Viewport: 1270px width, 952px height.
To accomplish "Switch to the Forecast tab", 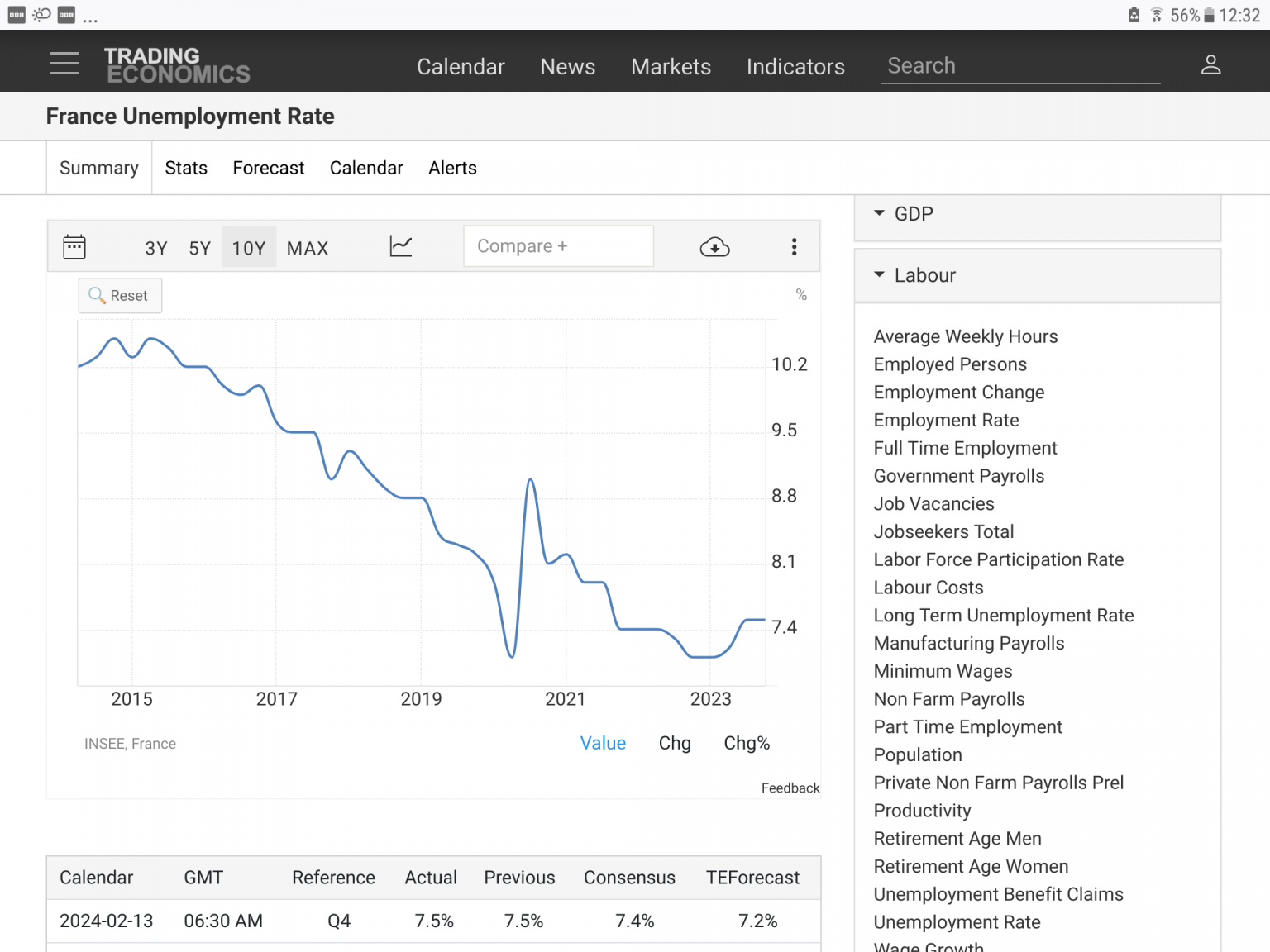I will point(269,168).
